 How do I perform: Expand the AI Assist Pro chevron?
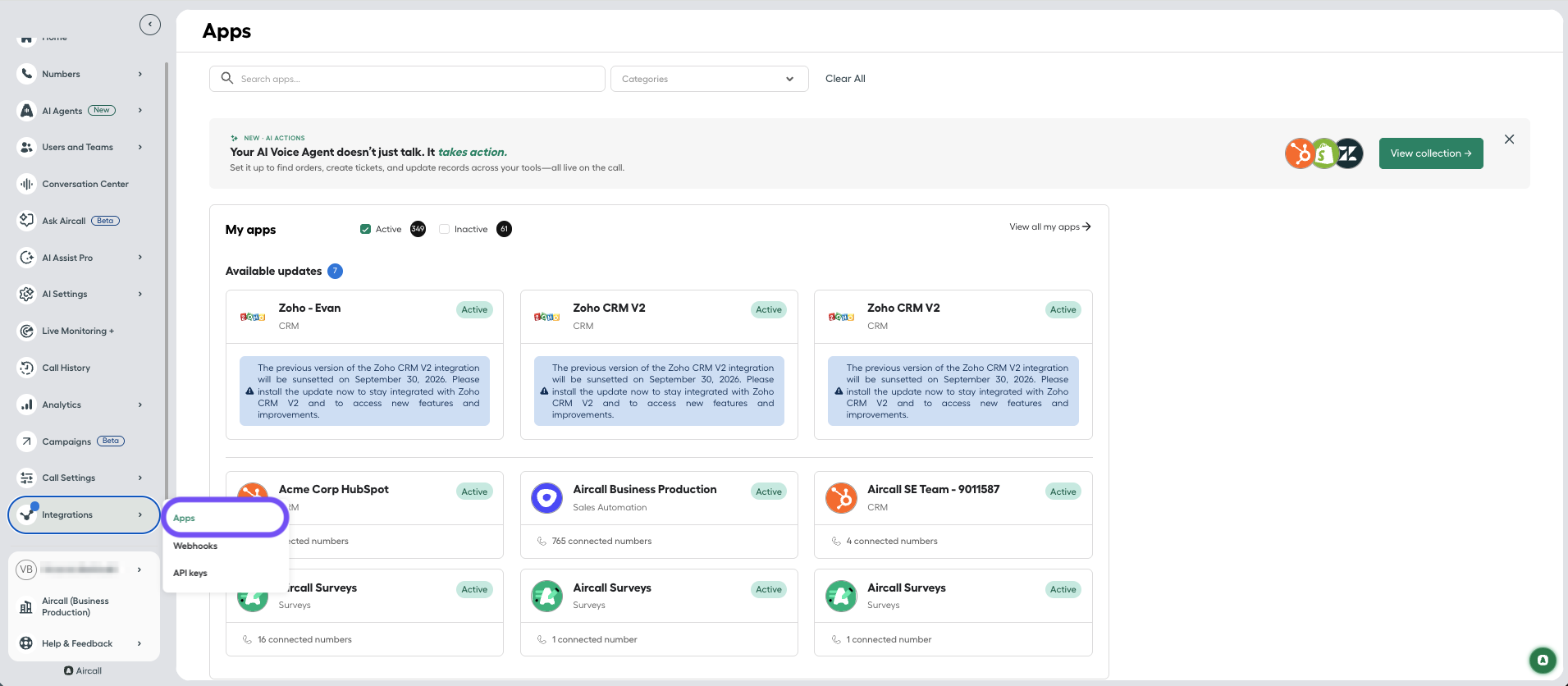(x=140, y=257)
